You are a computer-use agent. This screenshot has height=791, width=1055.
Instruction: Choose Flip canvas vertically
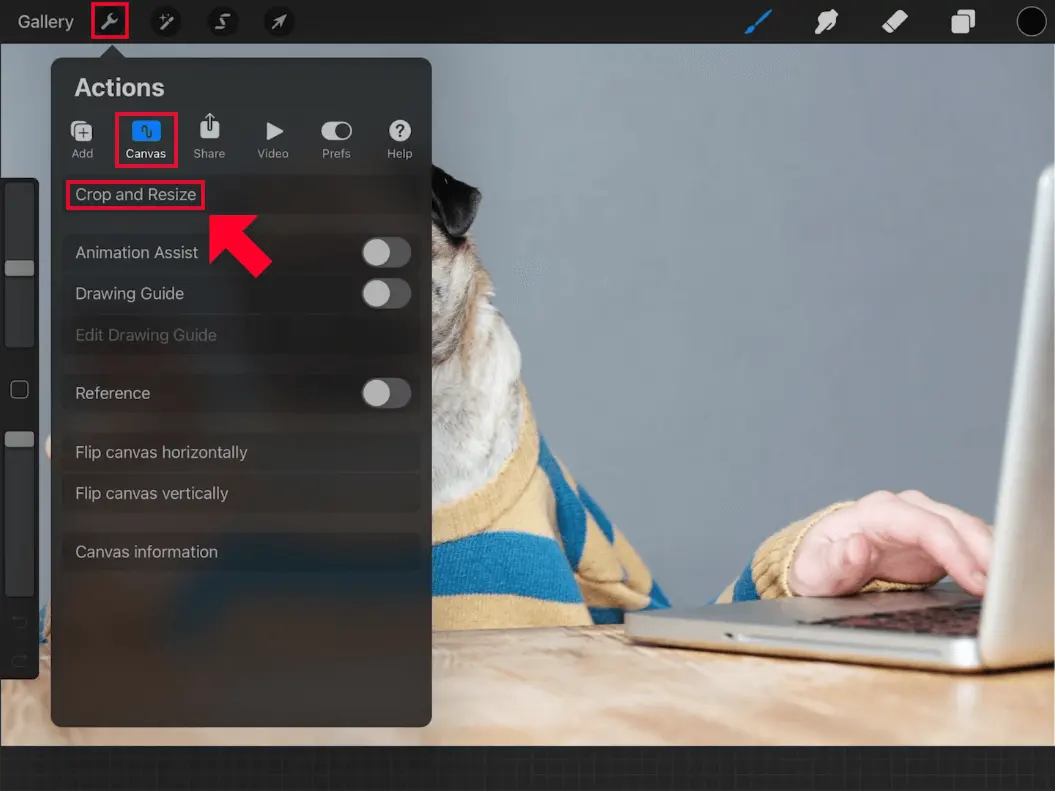[241, 493]
